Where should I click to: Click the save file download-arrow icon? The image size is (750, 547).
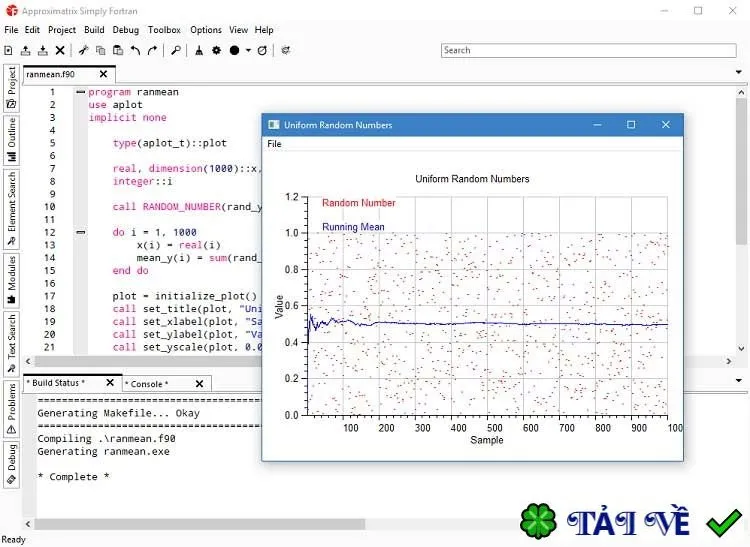click(43, 50)
